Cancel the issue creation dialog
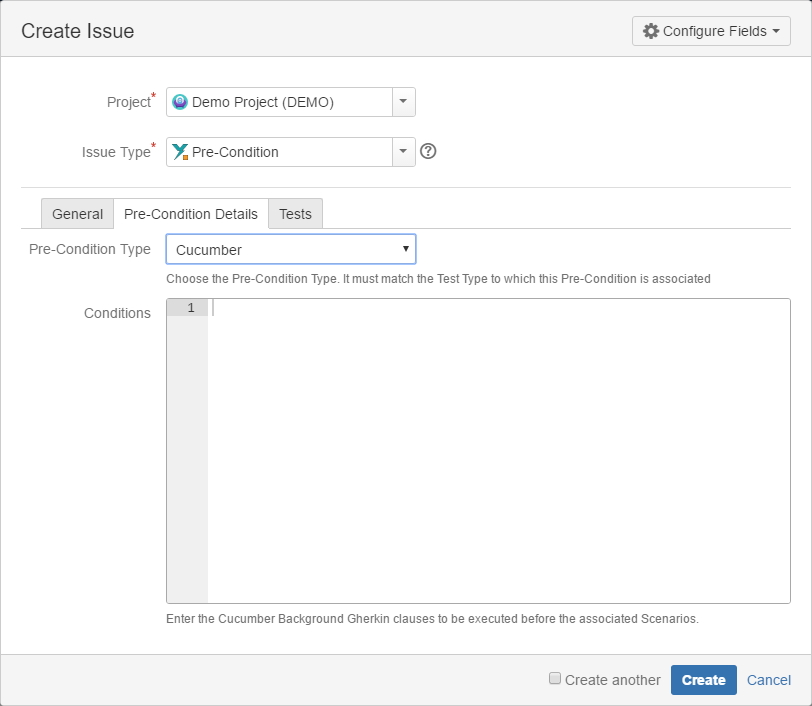Screen dimensions: 812x706 coord(768,680)
